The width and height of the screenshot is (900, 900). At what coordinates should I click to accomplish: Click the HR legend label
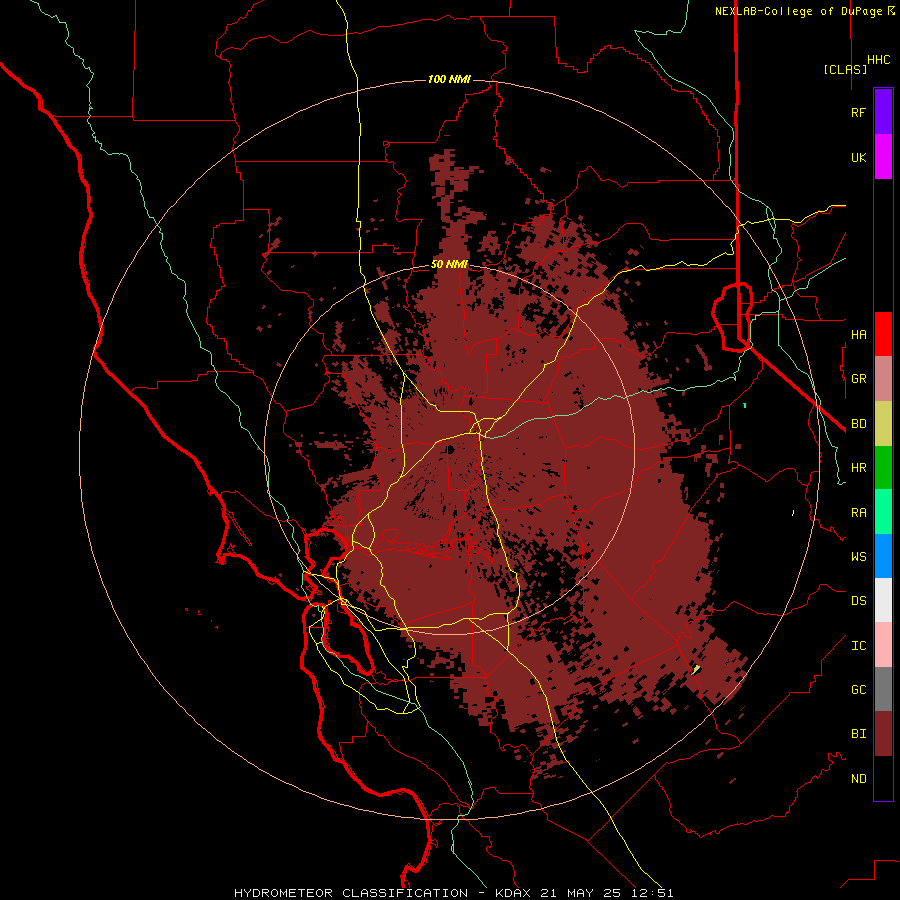coord(858,468)
